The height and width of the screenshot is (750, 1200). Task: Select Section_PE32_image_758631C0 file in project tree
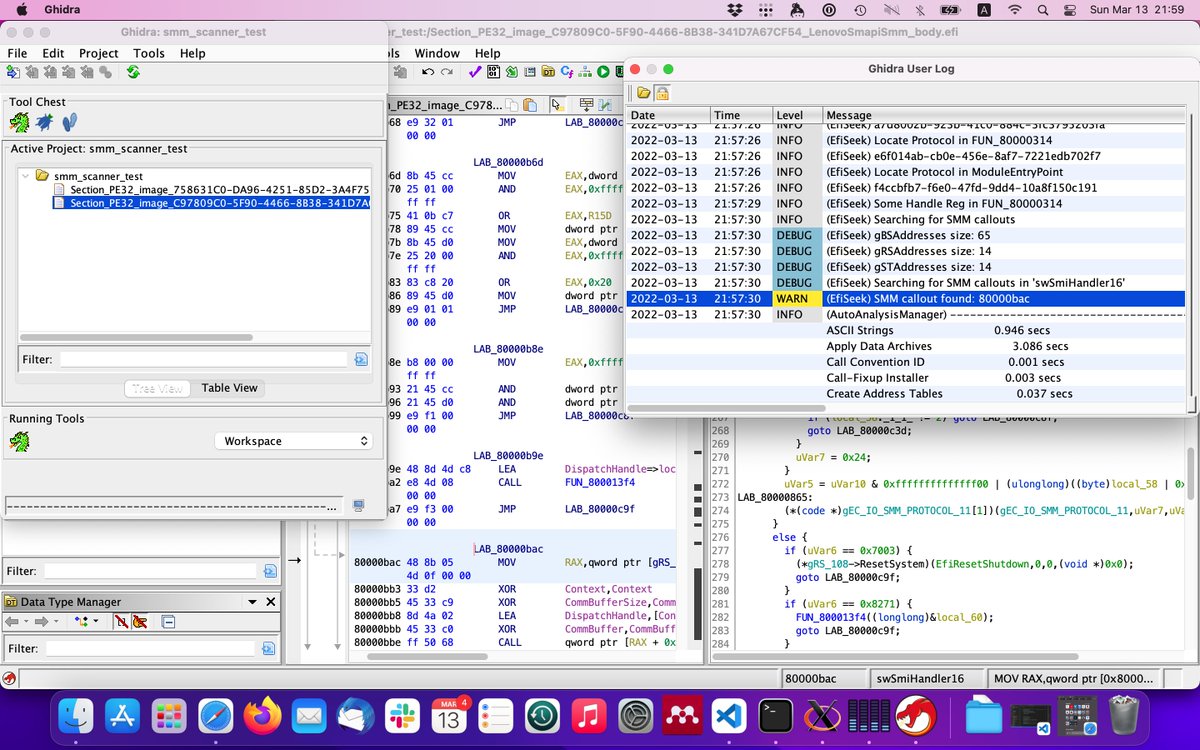point(211,189)
